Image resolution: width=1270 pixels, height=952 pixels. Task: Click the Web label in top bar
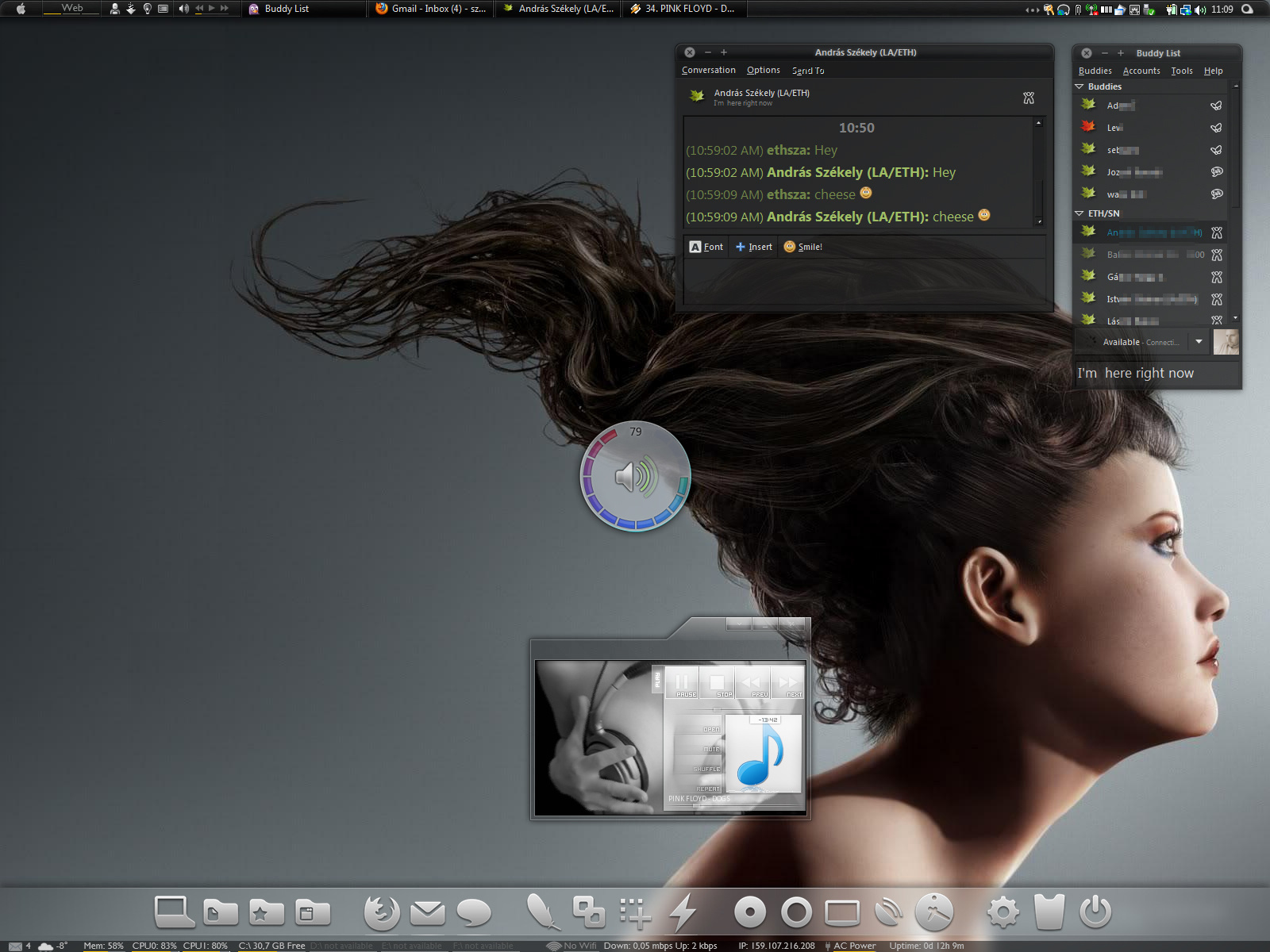pos(71,8)
